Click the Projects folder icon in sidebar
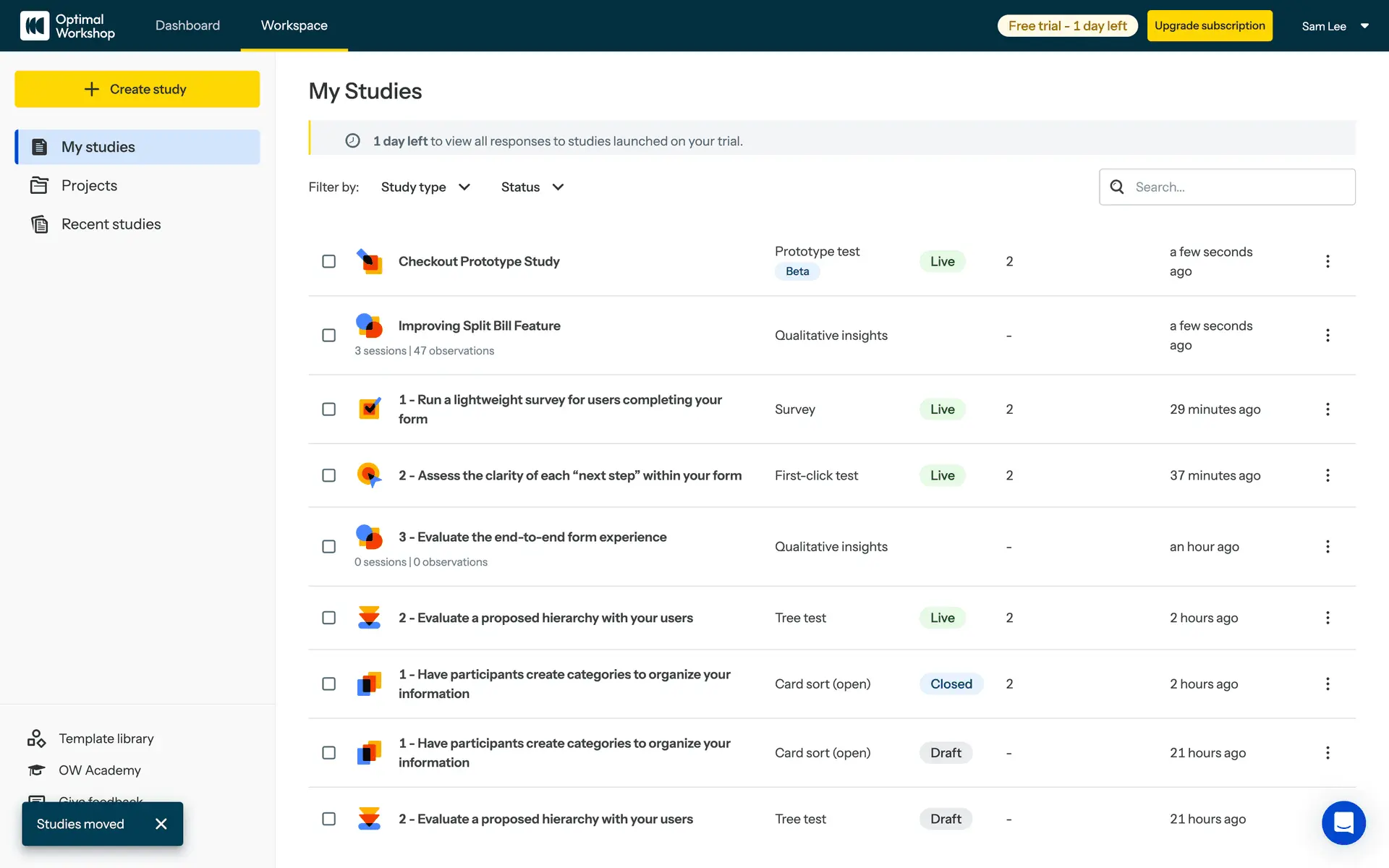The height and width of the screenshot is (868, 1389). tap(39, 185)
